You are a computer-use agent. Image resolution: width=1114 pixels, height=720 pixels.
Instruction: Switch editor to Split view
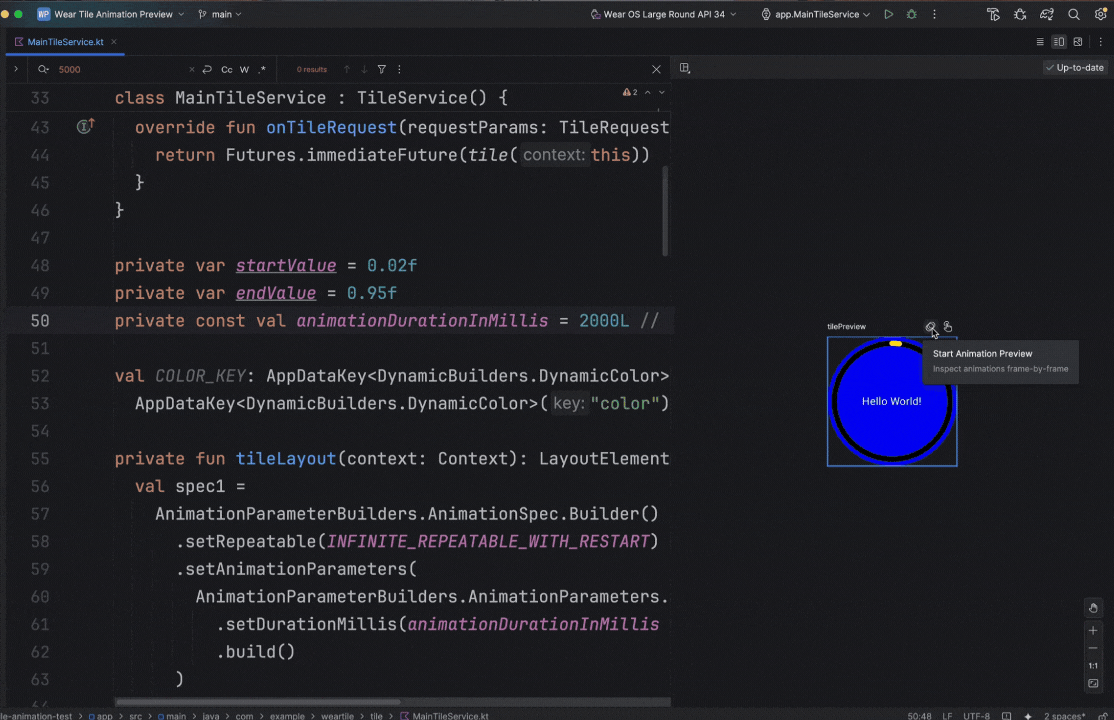click(x=1059, y=42)
